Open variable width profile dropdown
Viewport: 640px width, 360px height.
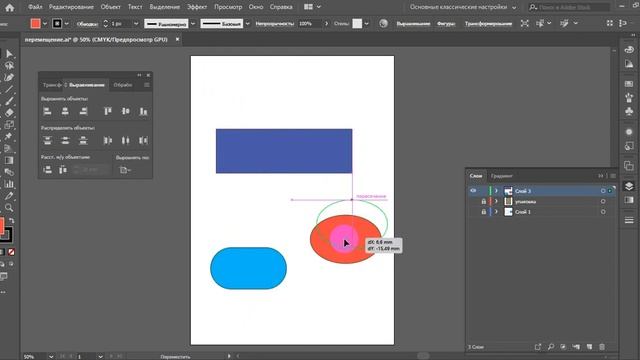click(x=193, y=24)
